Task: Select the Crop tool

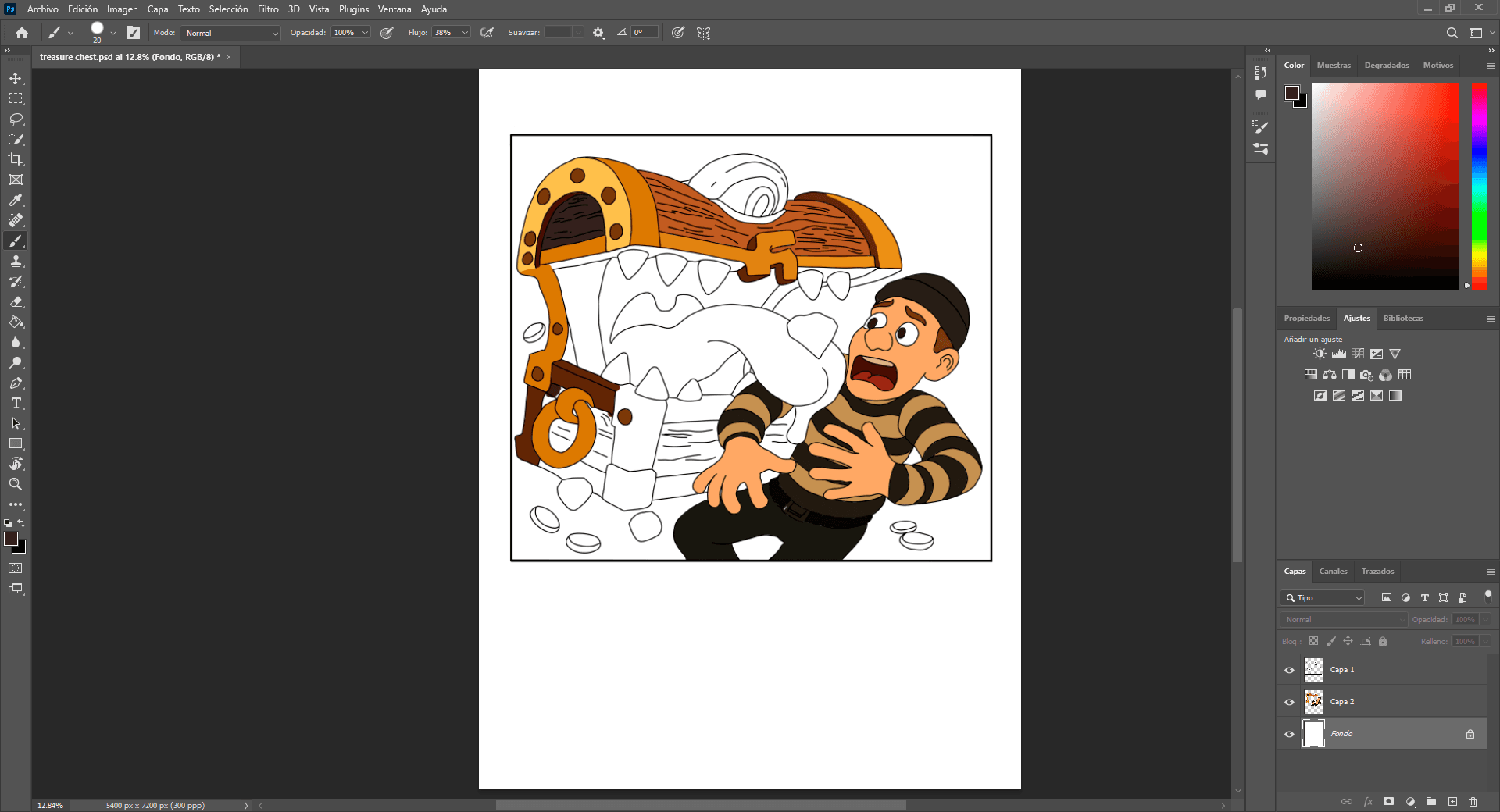Action: pyautogui.click(x=16, y=159)
